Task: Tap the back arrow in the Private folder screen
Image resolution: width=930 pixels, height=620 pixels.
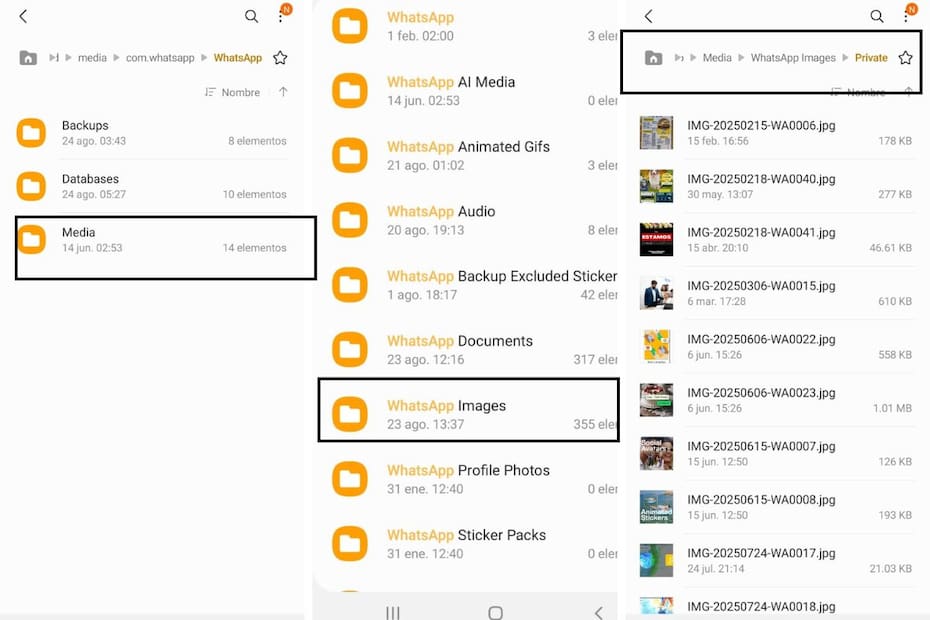Action: [648, 16]
